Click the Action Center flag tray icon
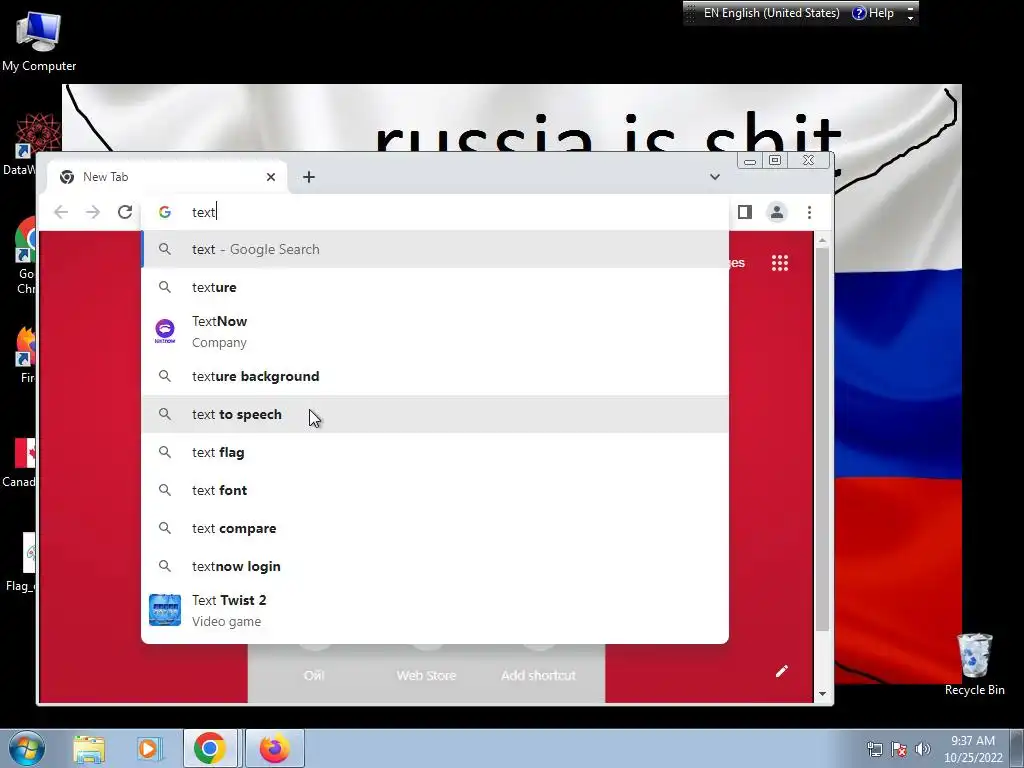 click(x=899, y=749)
